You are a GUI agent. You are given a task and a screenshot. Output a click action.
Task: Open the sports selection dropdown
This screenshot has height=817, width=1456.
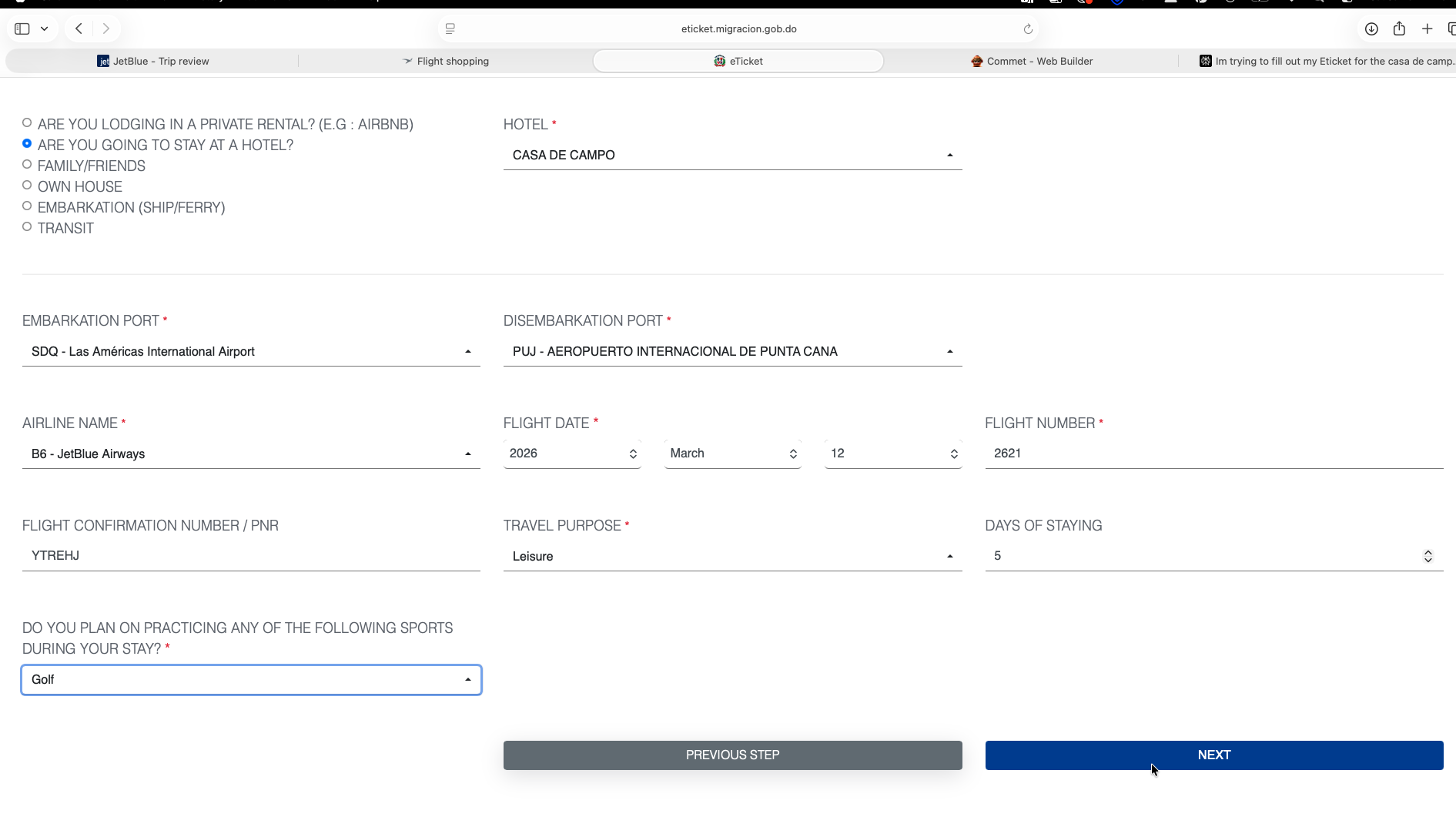click(467, 680)
